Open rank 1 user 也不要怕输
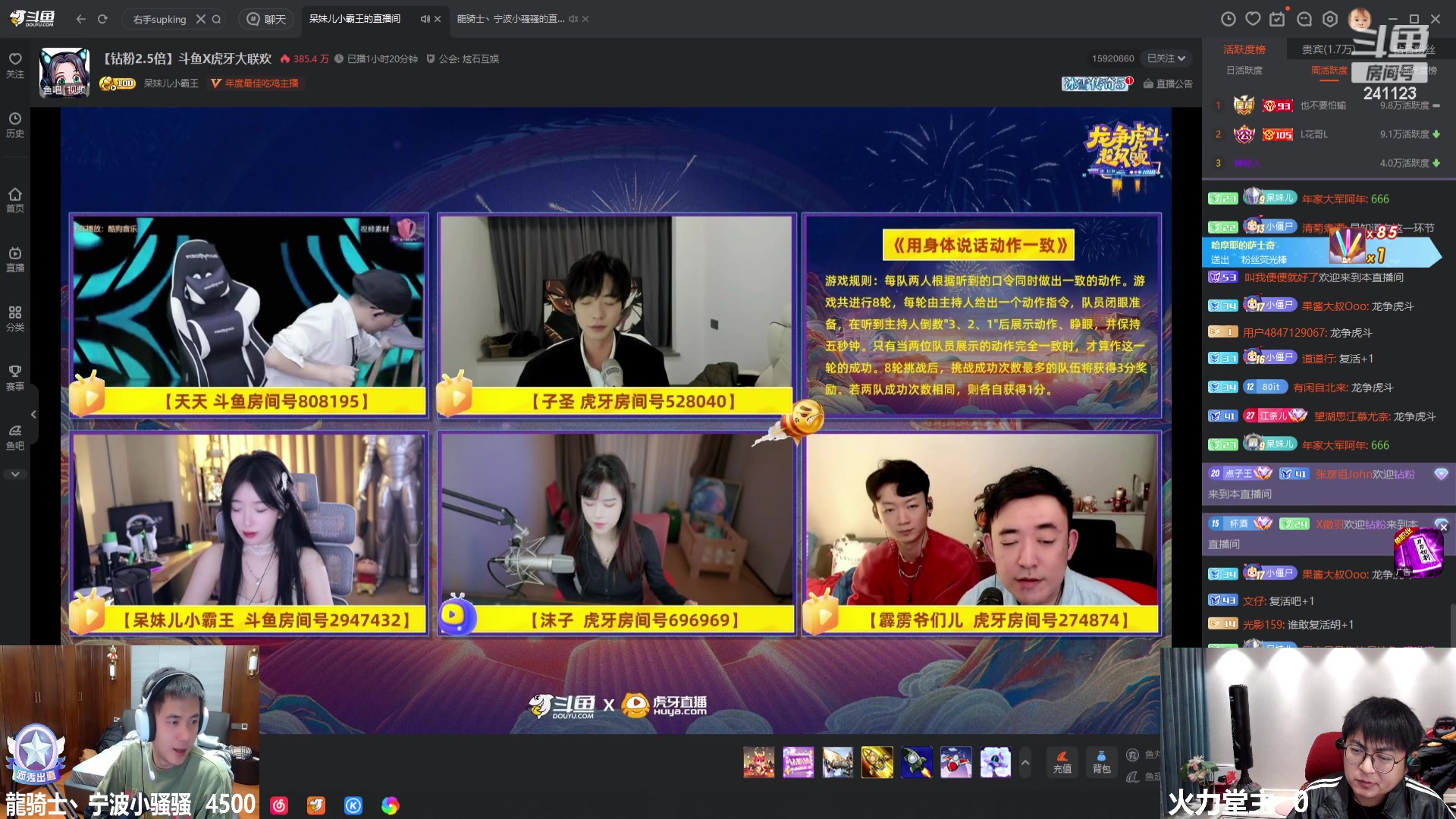The image size is (1456, 819). [1323, 105]
